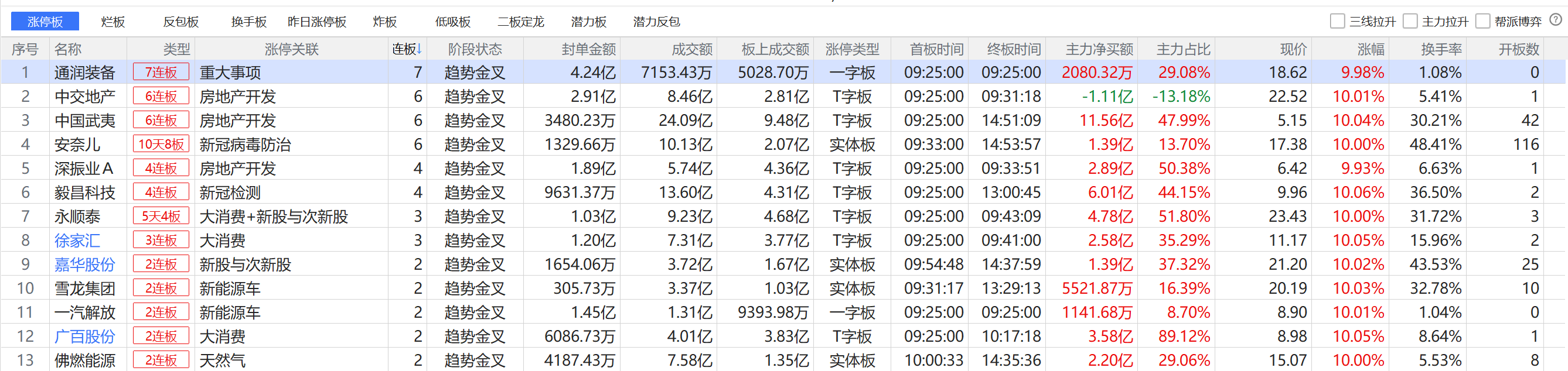Sort by 主力占比 column header

[1183, 49]
